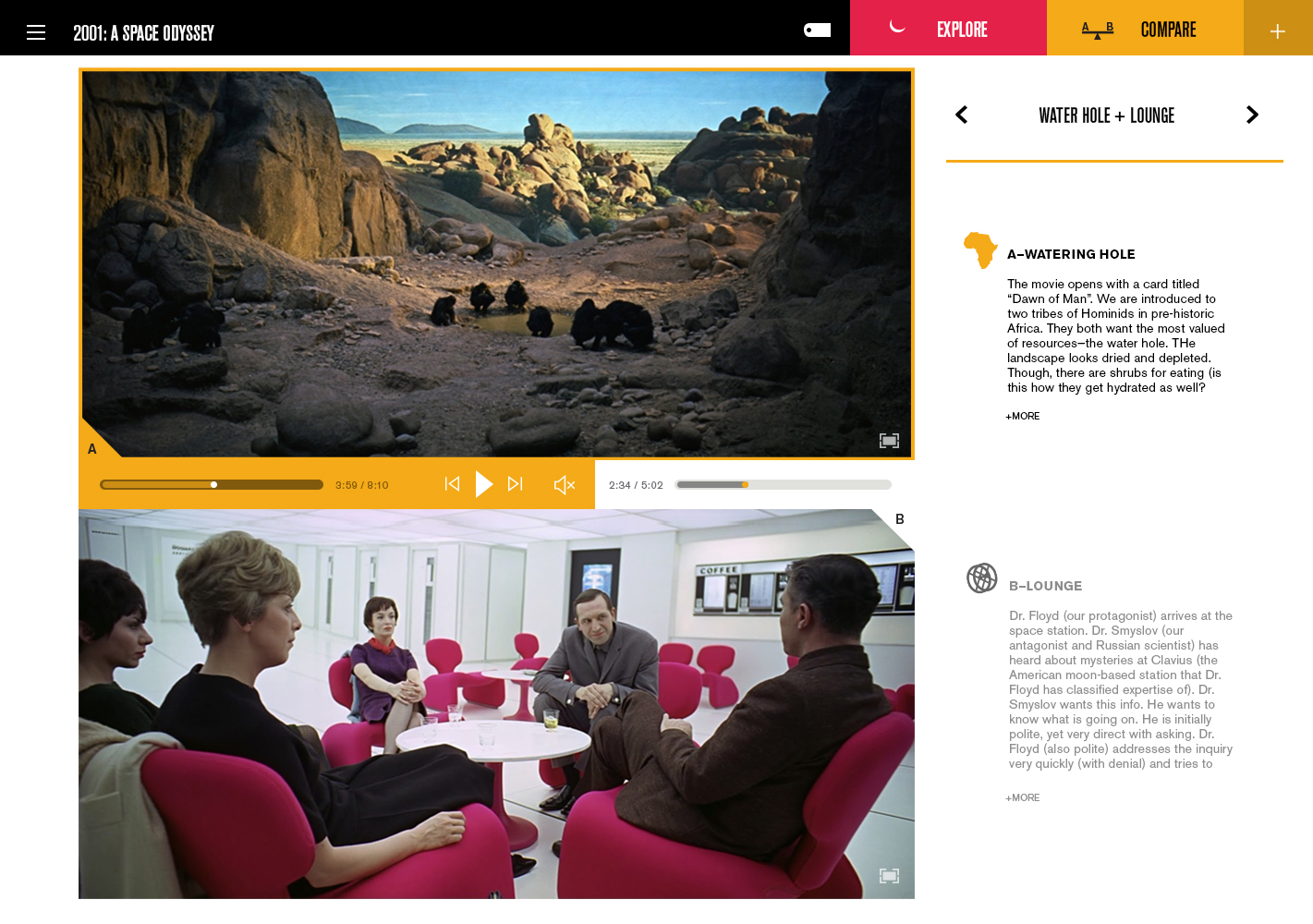1313x924 pixels.
Task: Click the Africa continent icon
Action: (980, 249)
